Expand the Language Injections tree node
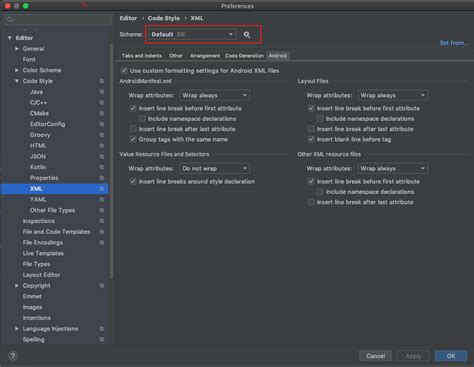Image resolution: width=474 pixels, height=367 pixels. click(x=17, y=329)
